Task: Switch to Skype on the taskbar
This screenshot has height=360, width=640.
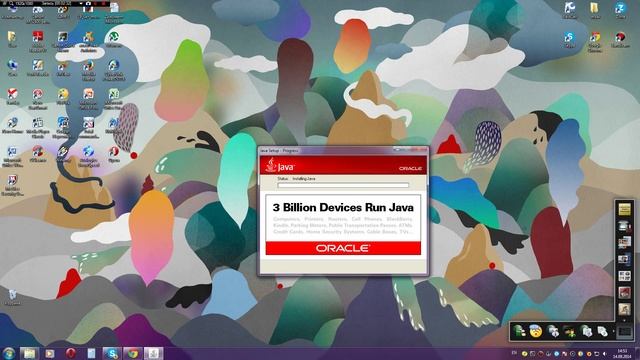Action: coord(111,353)
